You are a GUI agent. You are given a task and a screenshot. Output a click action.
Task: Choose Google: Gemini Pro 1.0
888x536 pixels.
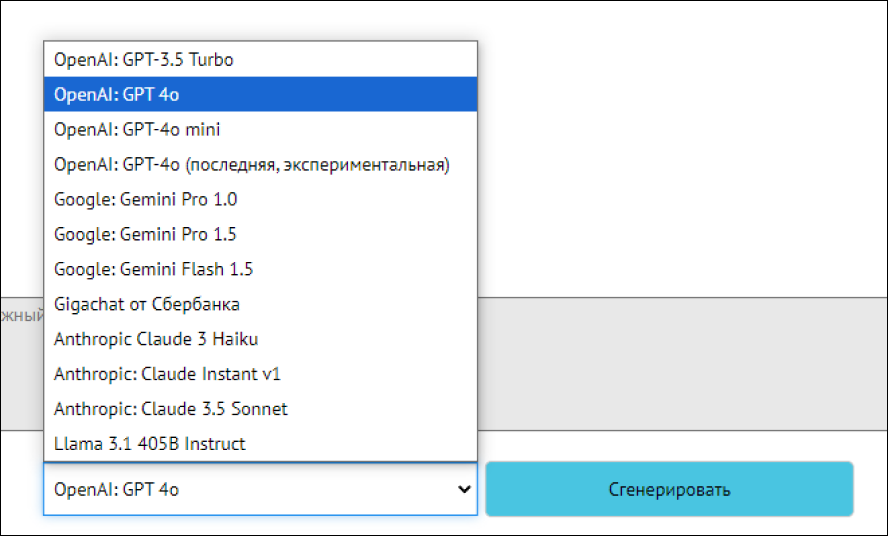point(146,200)
